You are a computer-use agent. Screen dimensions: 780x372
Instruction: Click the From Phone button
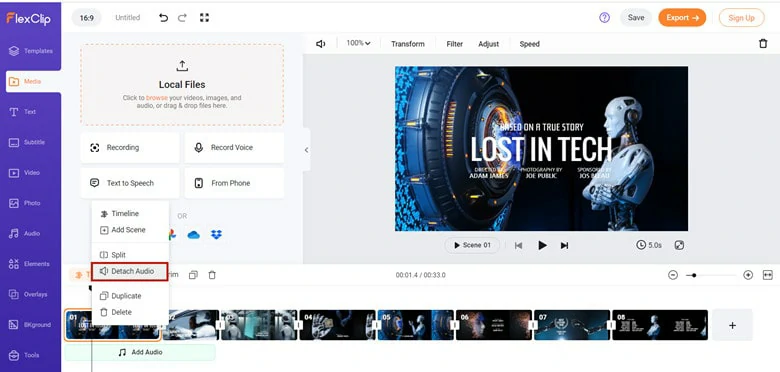tap(234, 183)
